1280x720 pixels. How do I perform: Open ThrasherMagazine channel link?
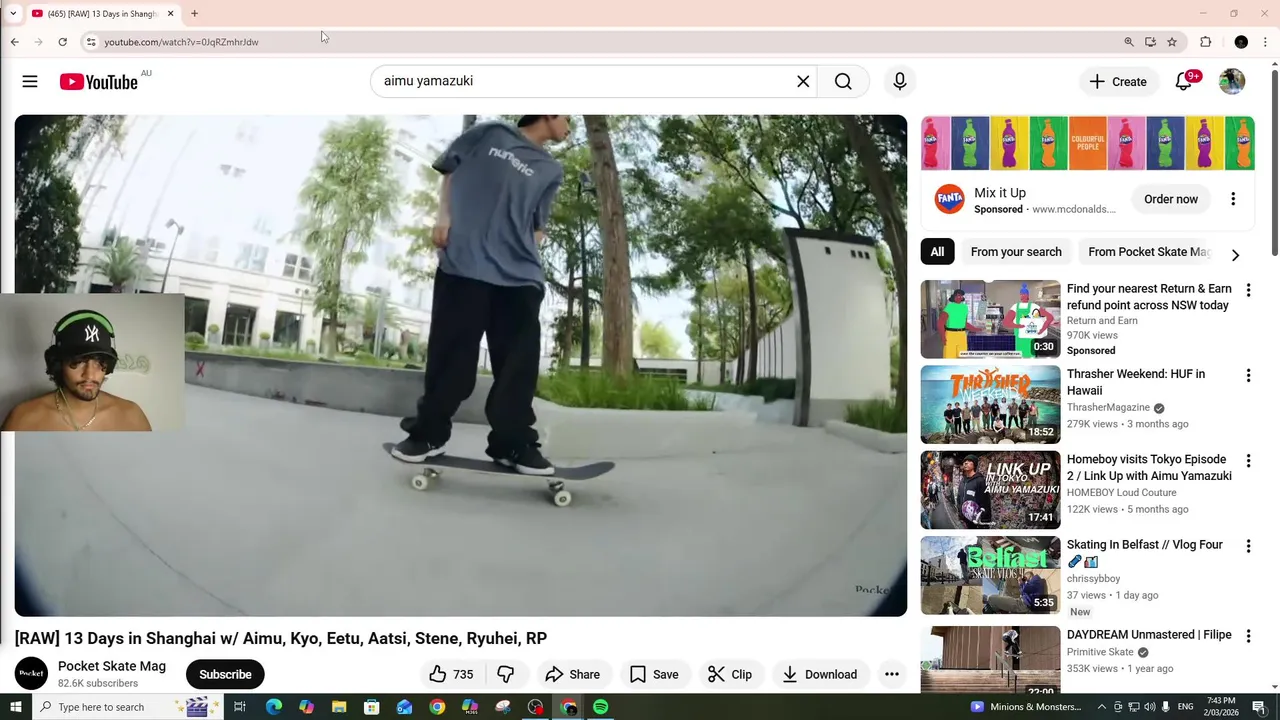(1108, 408)
